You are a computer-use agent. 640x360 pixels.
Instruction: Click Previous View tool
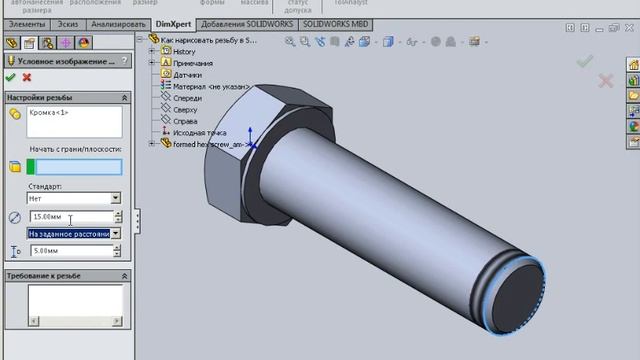coord(320,42)
